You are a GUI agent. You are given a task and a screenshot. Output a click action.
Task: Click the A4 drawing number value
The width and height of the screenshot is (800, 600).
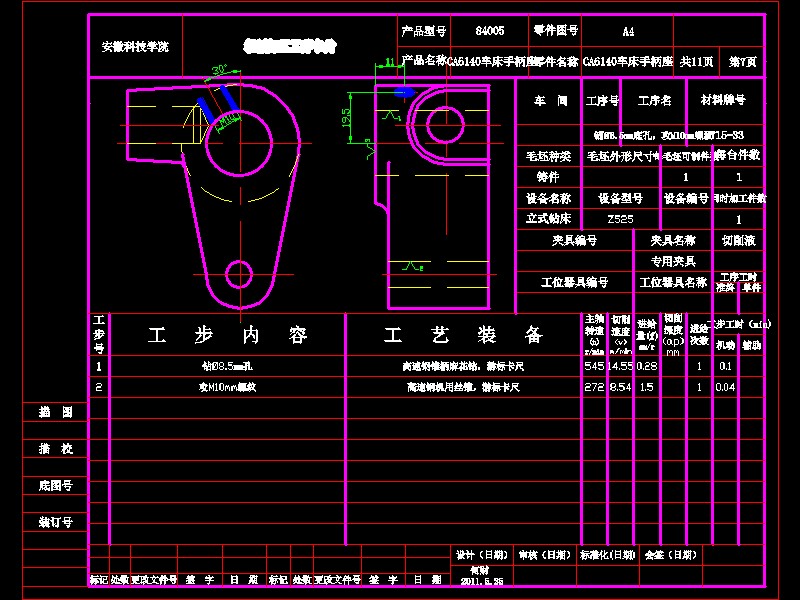pos(628,32)
